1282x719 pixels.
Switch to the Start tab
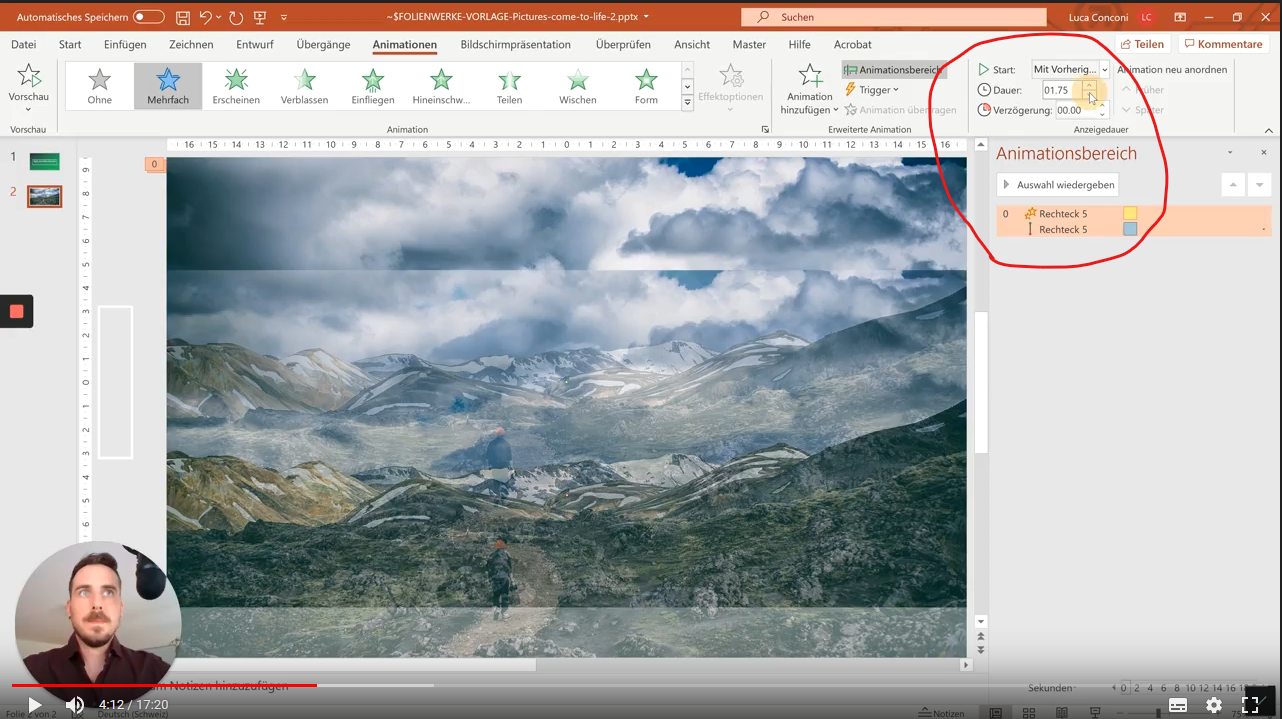pos(70,44)
